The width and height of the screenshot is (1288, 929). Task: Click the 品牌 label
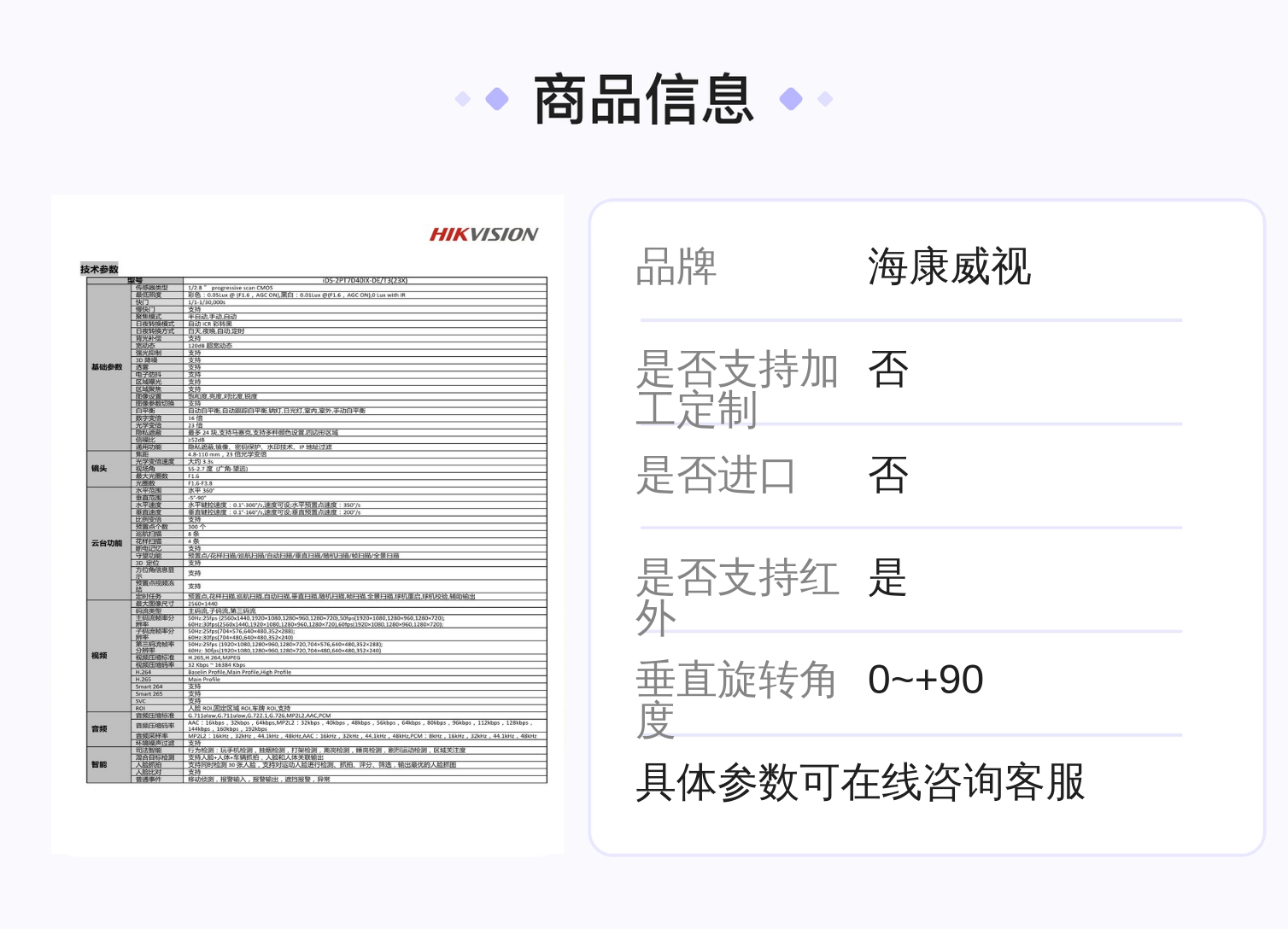[x=676, y=266]
